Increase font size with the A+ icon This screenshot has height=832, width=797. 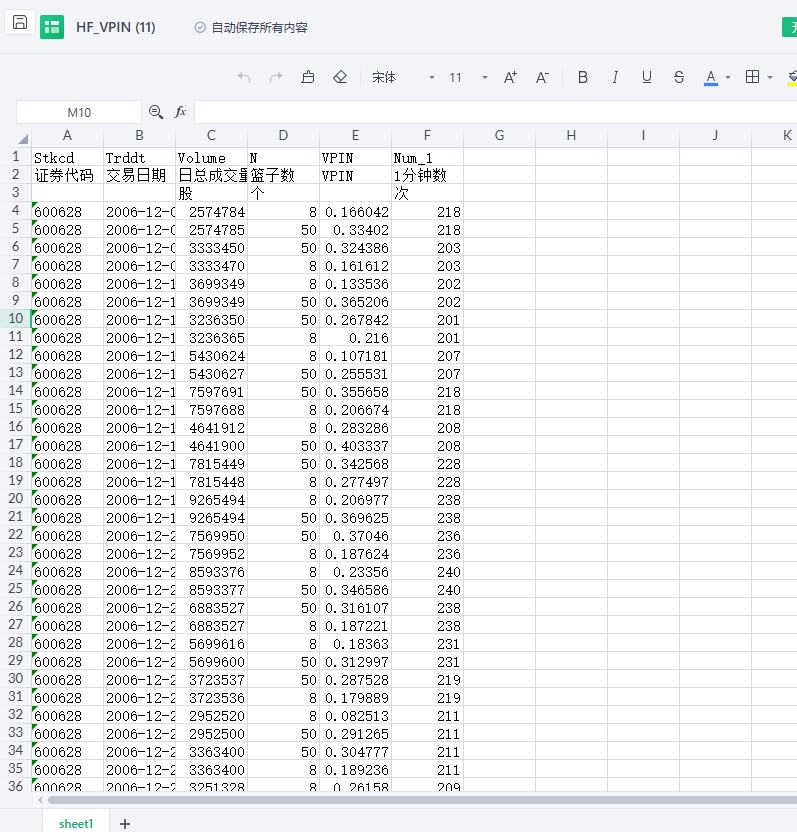tap(510, 77)
